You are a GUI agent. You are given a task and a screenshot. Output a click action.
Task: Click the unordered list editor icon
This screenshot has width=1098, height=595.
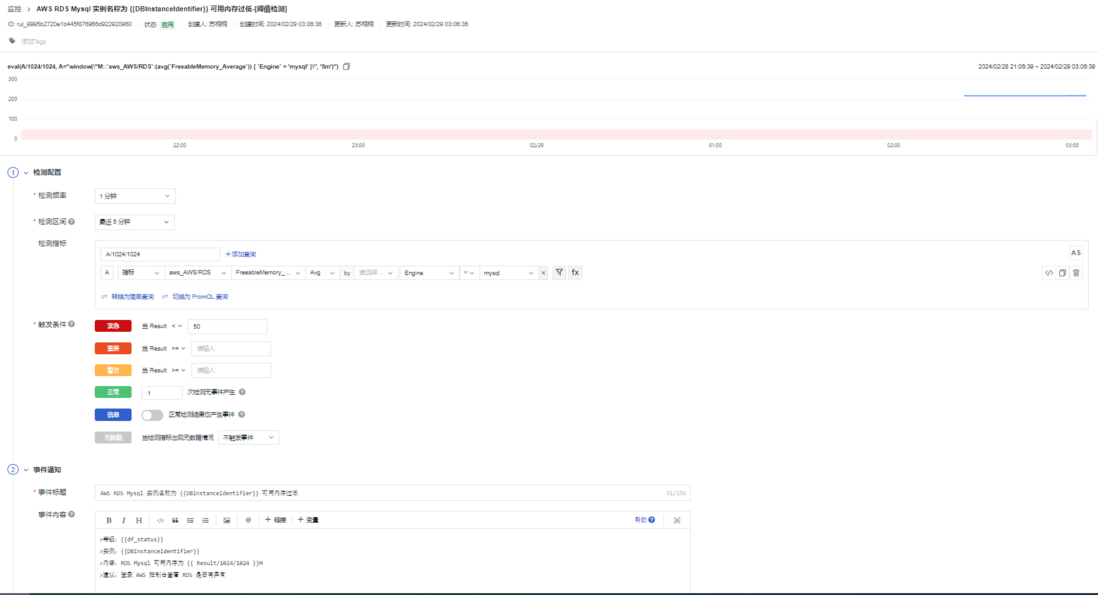pyautogui.click(x=190, y=520)
